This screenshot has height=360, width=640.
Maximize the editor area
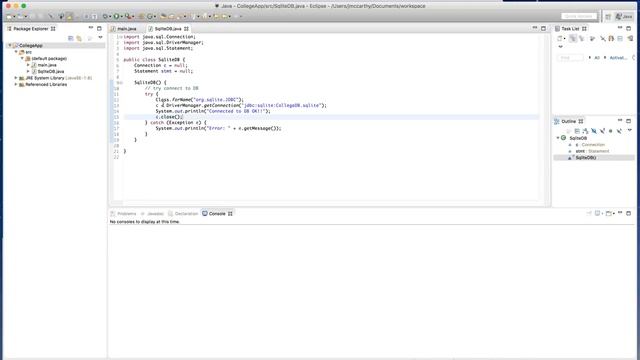[x=543, y=29]
